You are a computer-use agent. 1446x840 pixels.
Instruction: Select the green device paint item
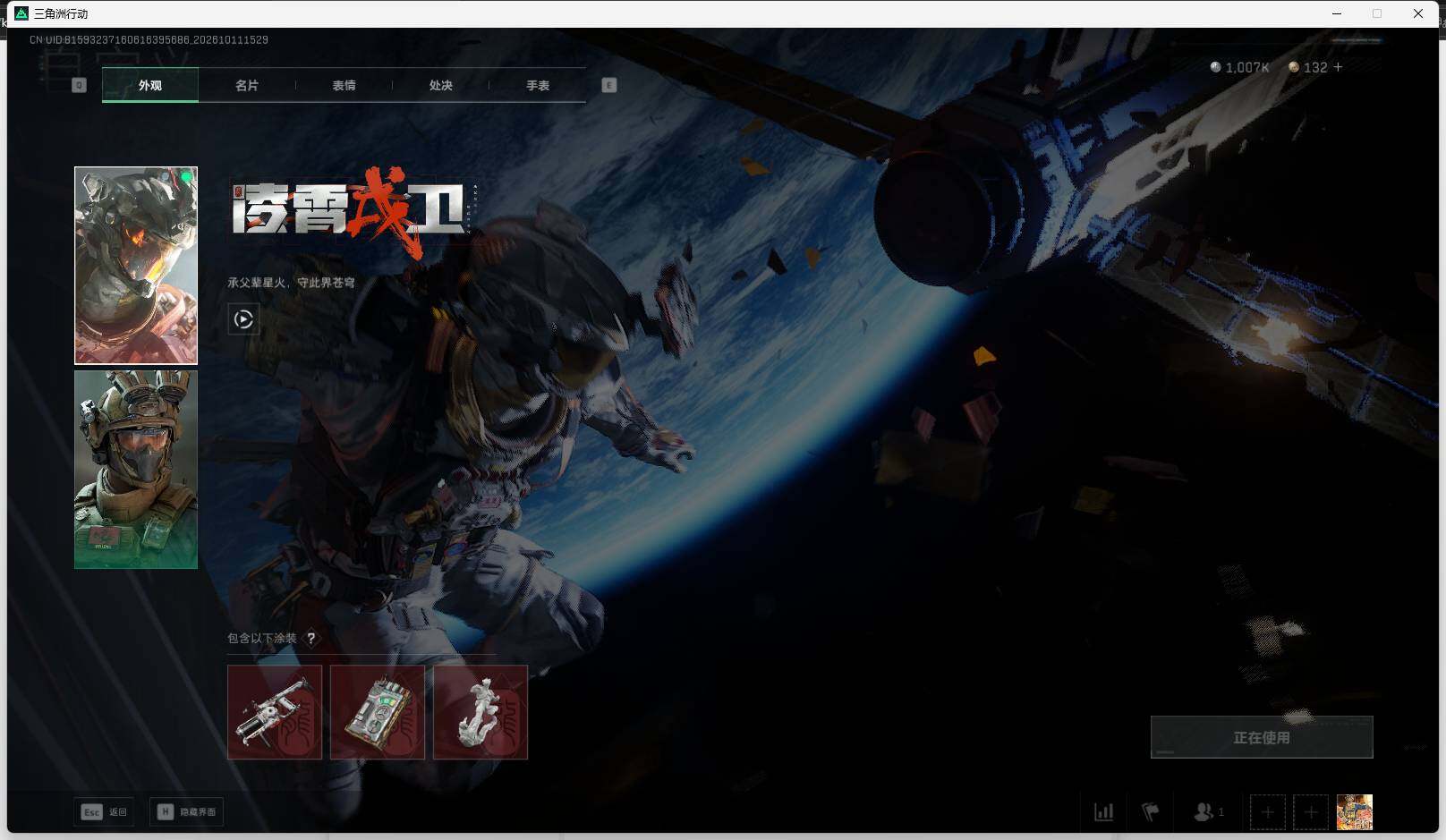pyautogui.click(x=378, y=712)
